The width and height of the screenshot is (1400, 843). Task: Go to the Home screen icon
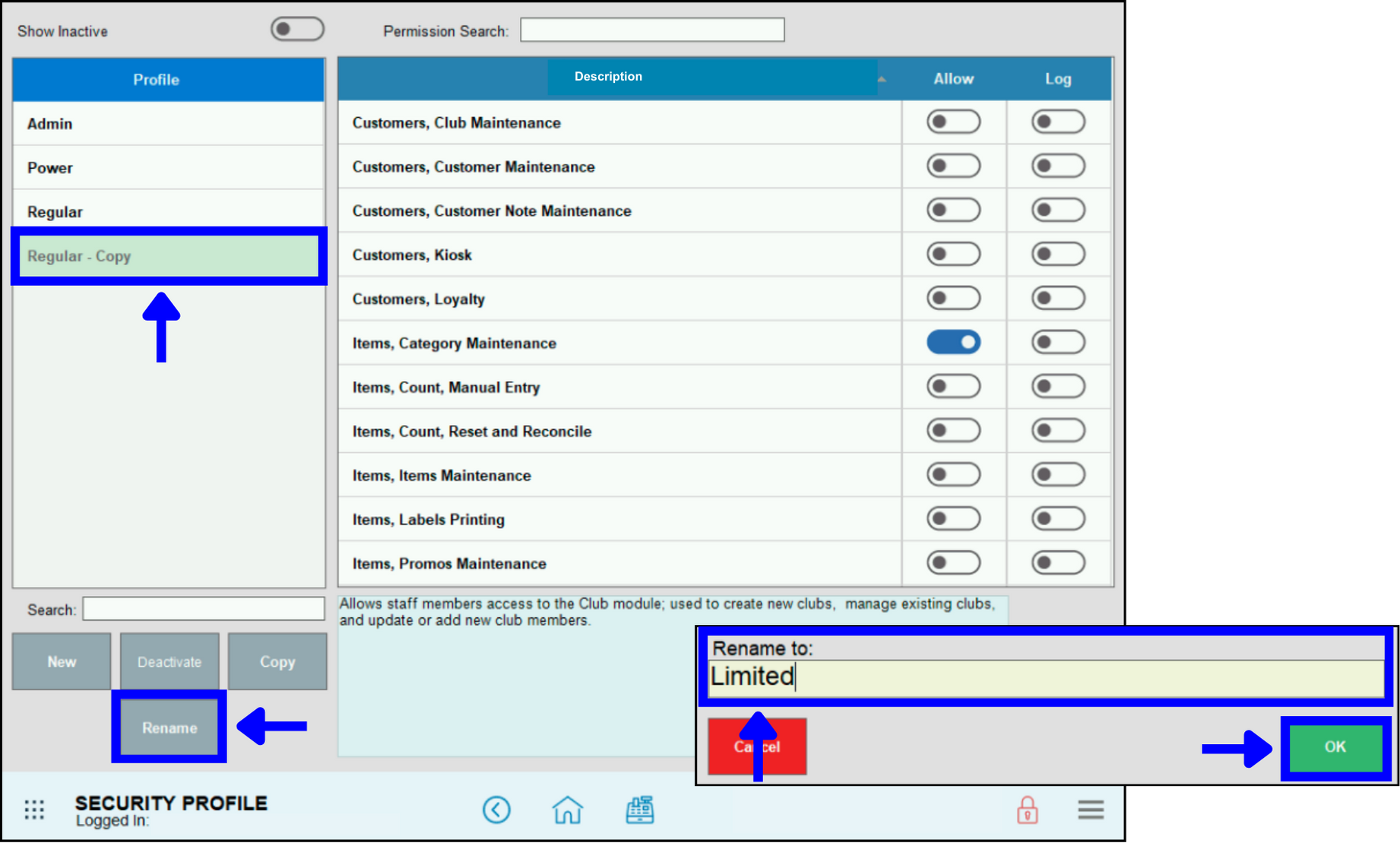[x=567, y=810]
